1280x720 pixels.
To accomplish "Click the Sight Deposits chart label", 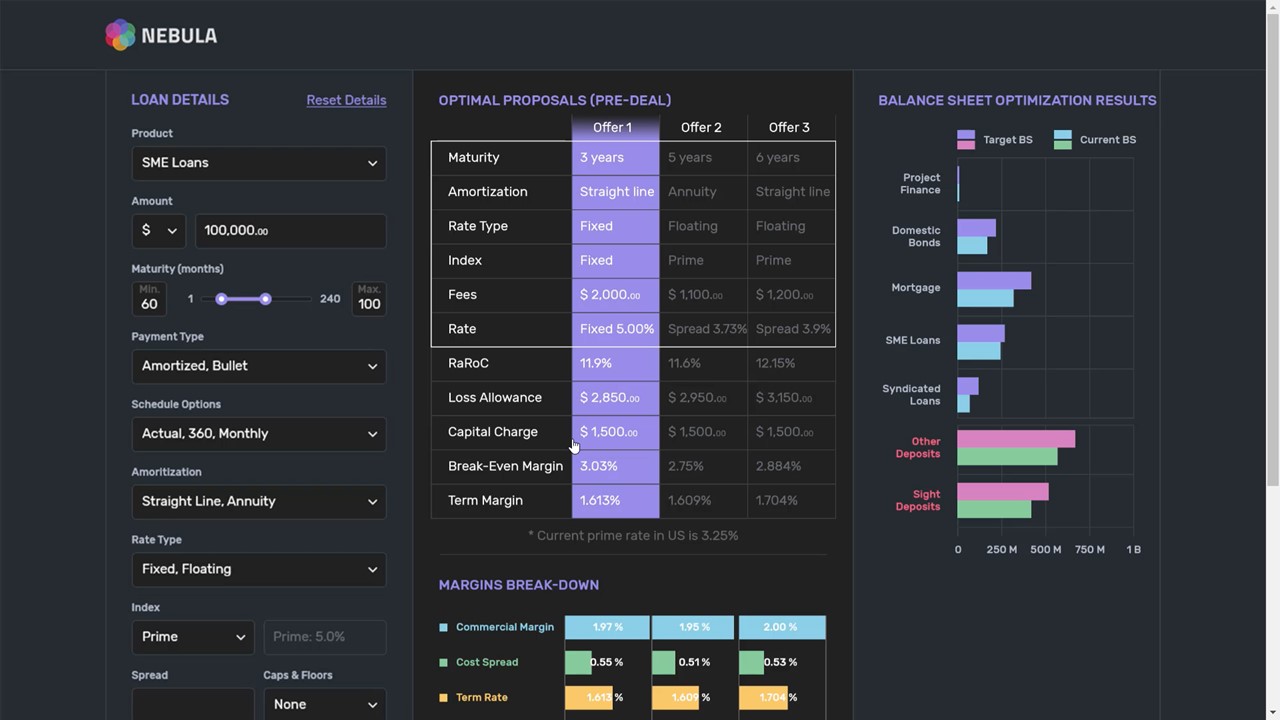I will click(x=918, y=500).
